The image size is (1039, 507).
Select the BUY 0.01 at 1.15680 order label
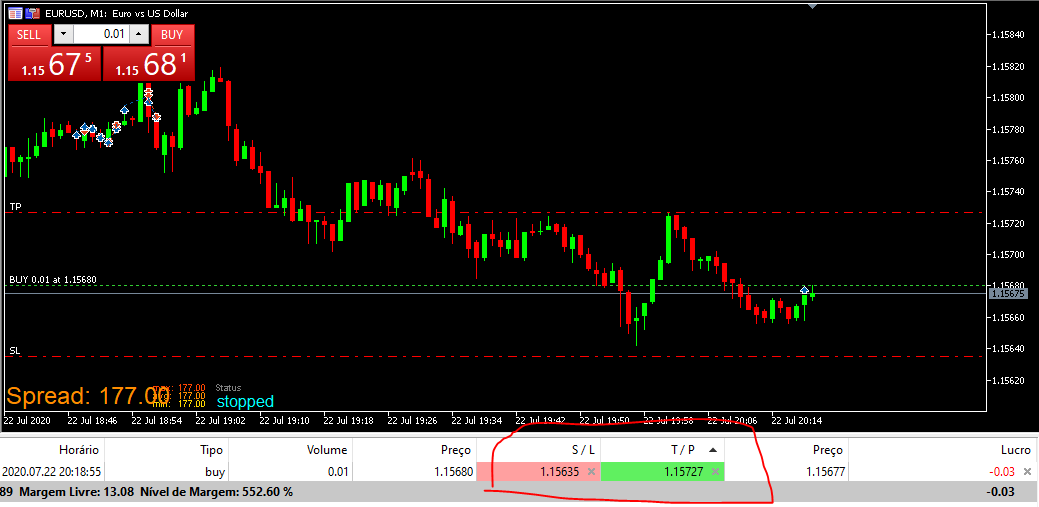(x=53, y=280)
